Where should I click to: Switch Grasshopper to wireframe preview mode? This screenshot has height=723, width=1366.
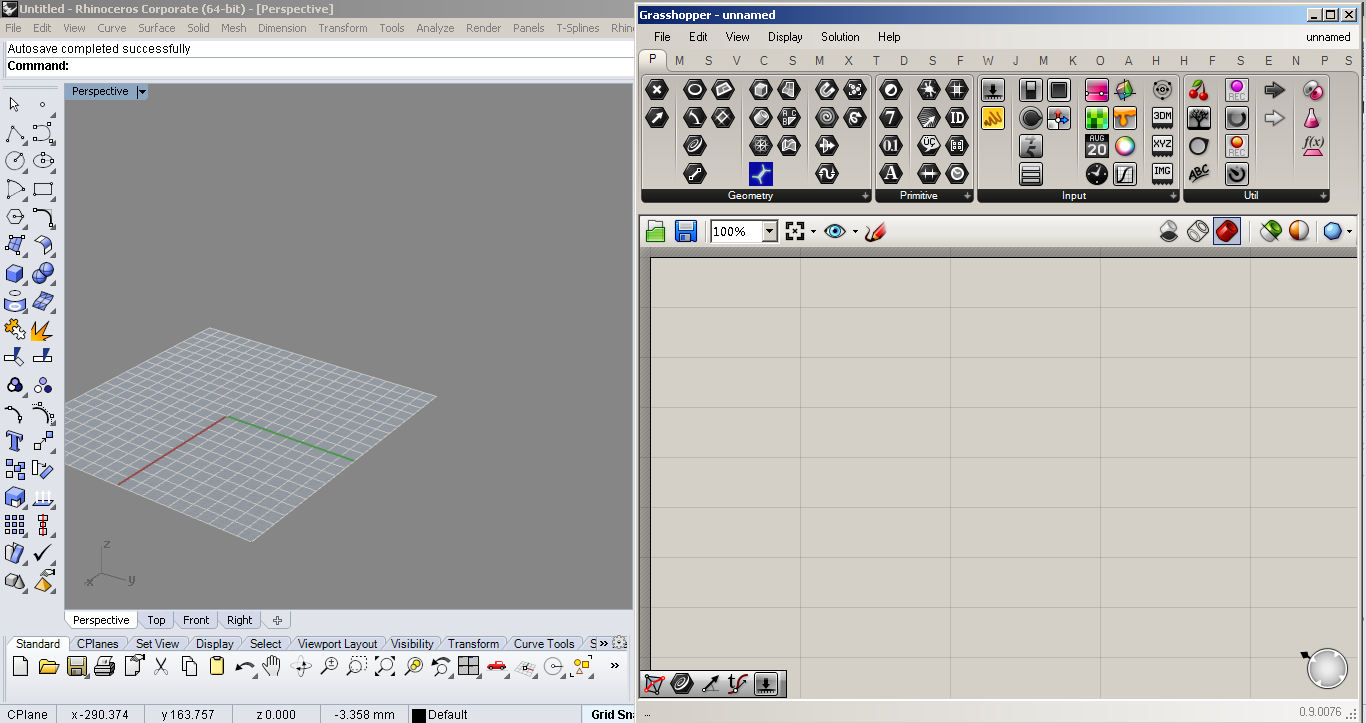click(x=1198, y=231)
